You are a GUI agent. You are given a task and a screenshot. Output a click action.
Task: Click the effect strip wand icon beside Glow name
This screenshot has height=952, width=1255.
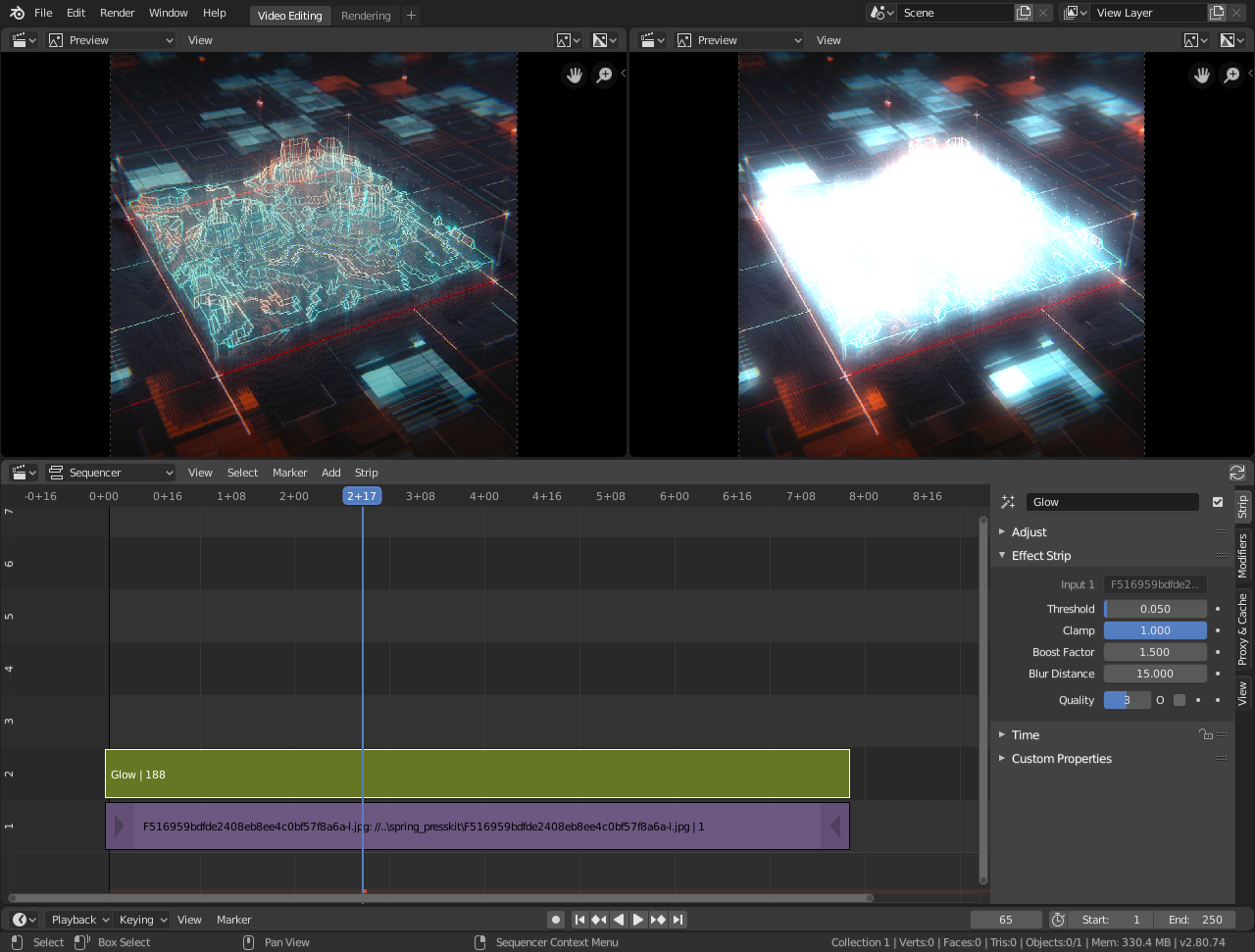[1007, 501]
